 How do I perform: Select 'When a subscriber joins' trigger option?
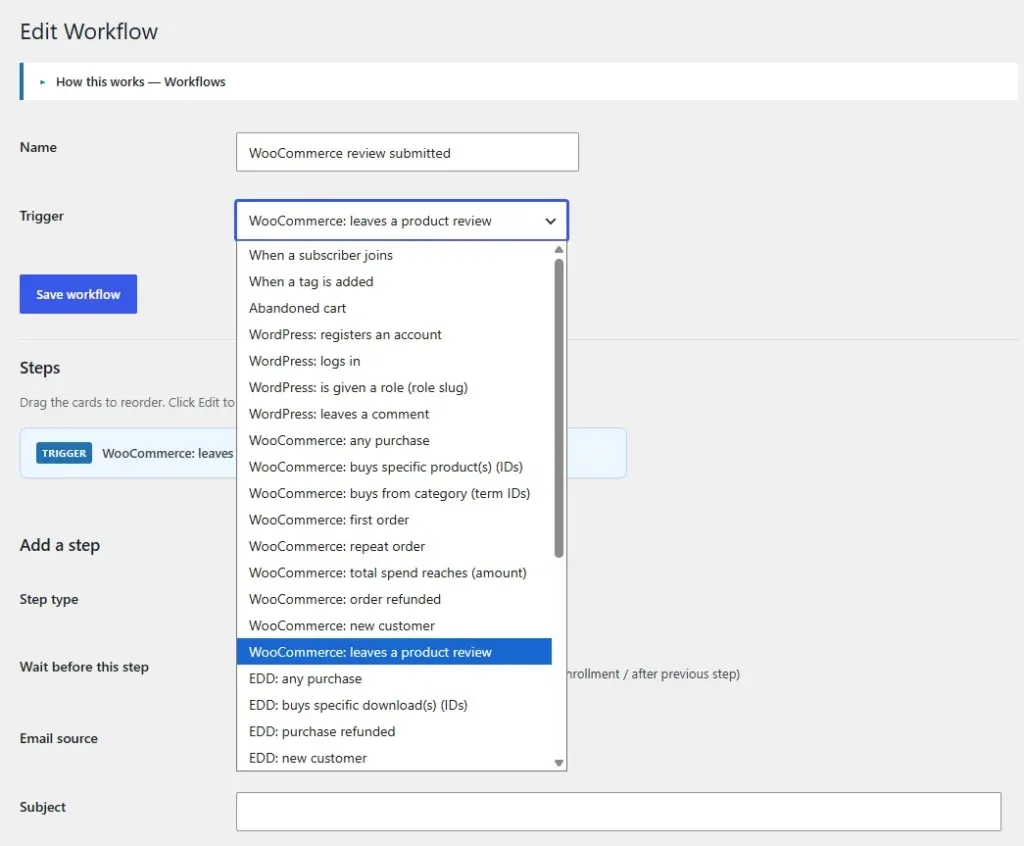tap(394, 255)
